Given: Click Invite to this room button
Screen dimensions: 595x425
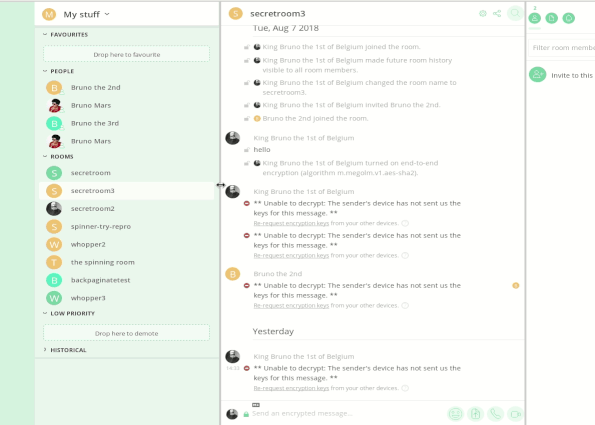Looking at the screenshot, I should [562, 75].
